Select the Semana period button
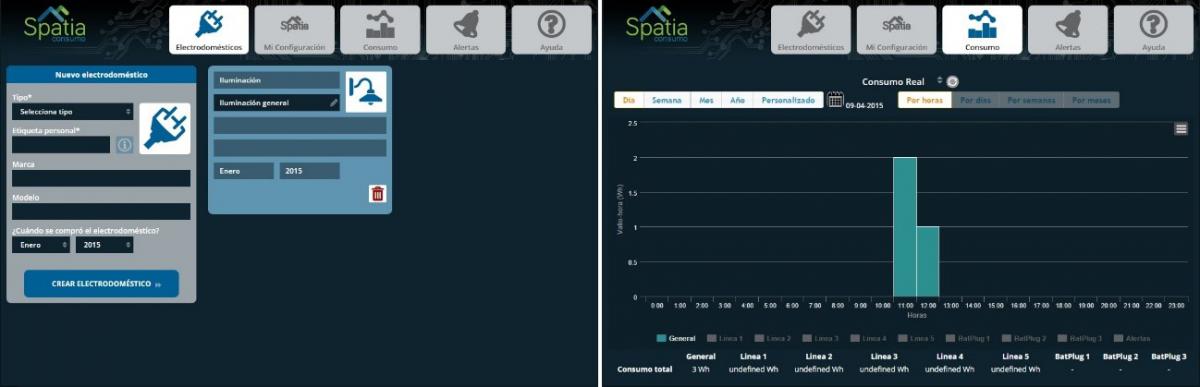 667,100
